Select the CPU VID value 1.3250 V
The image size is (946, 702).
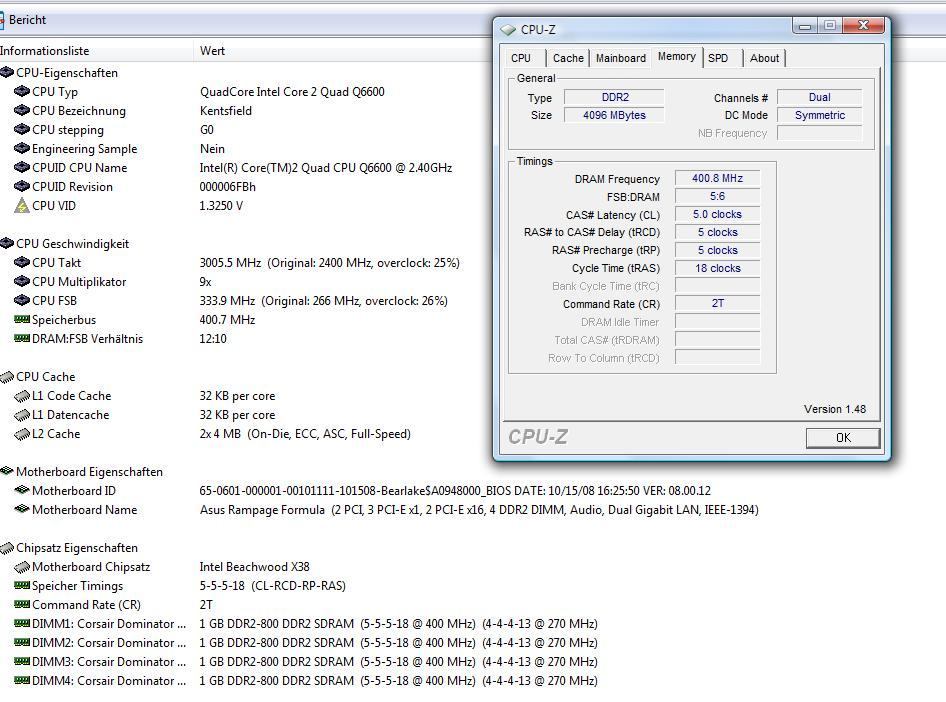pos(221,206)
